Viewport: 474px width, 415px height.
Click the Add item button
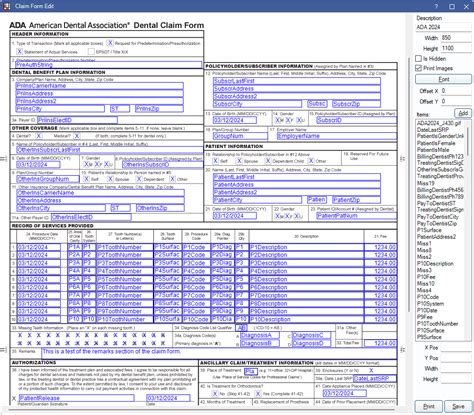point(463,113)
